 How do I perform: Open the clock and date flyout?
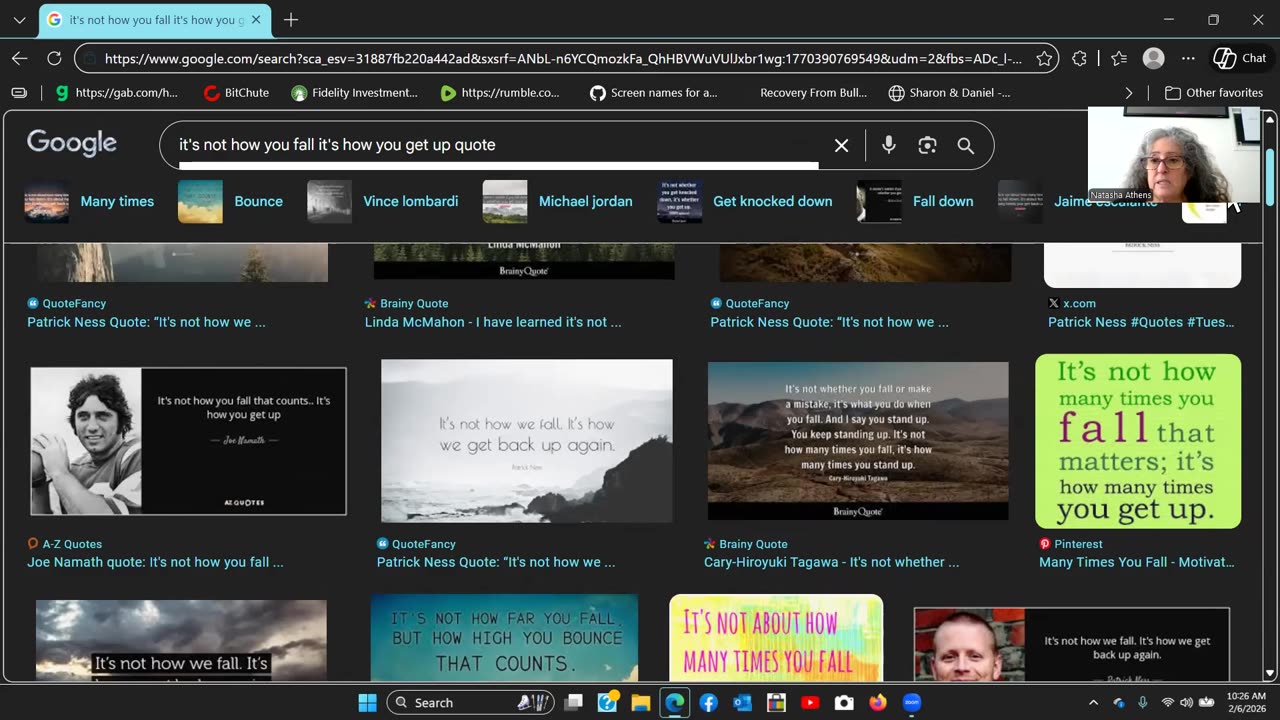pos(1247,703)
